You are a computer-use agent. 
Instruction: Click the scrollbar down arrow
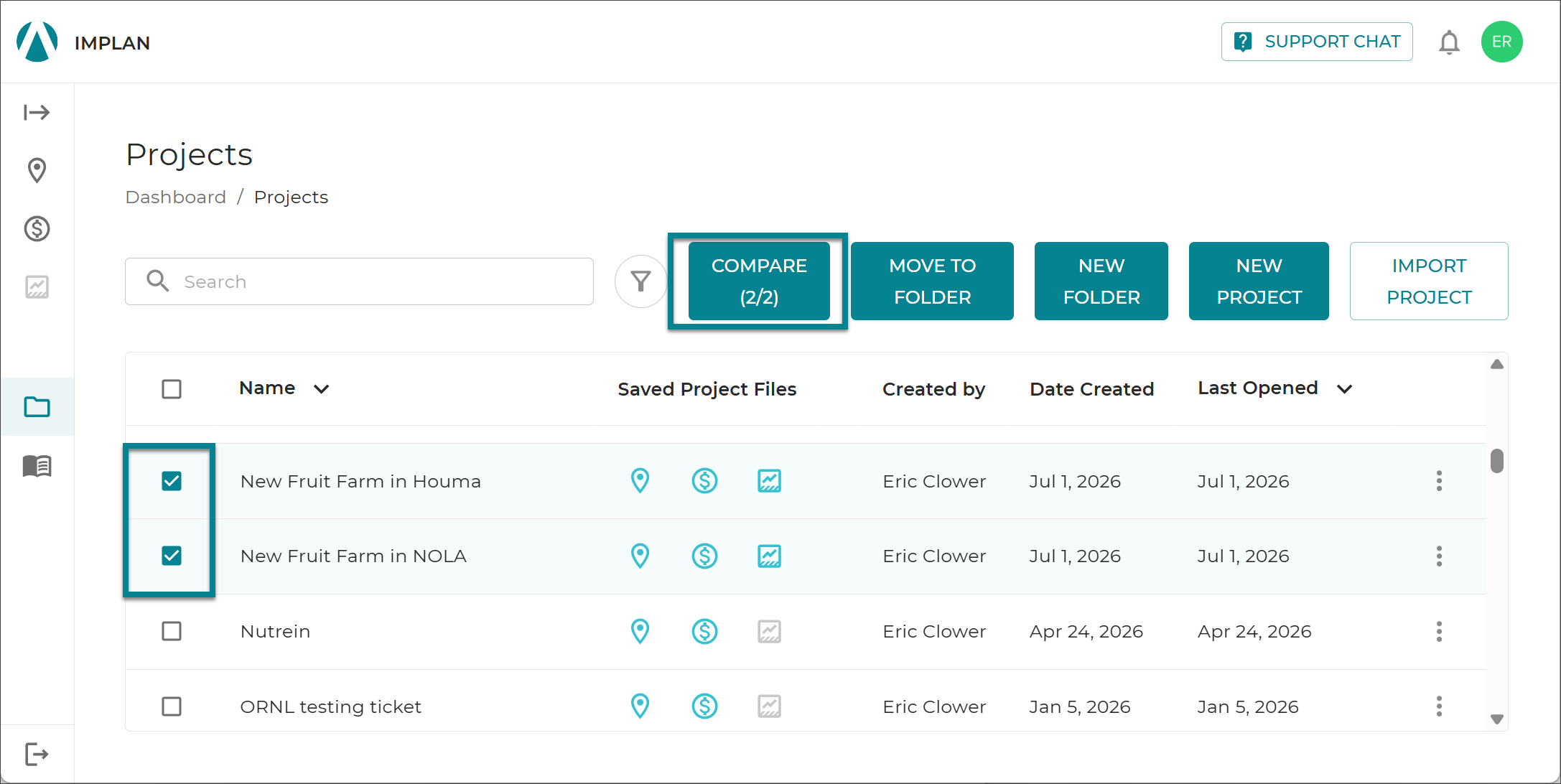pos(1496,719)
